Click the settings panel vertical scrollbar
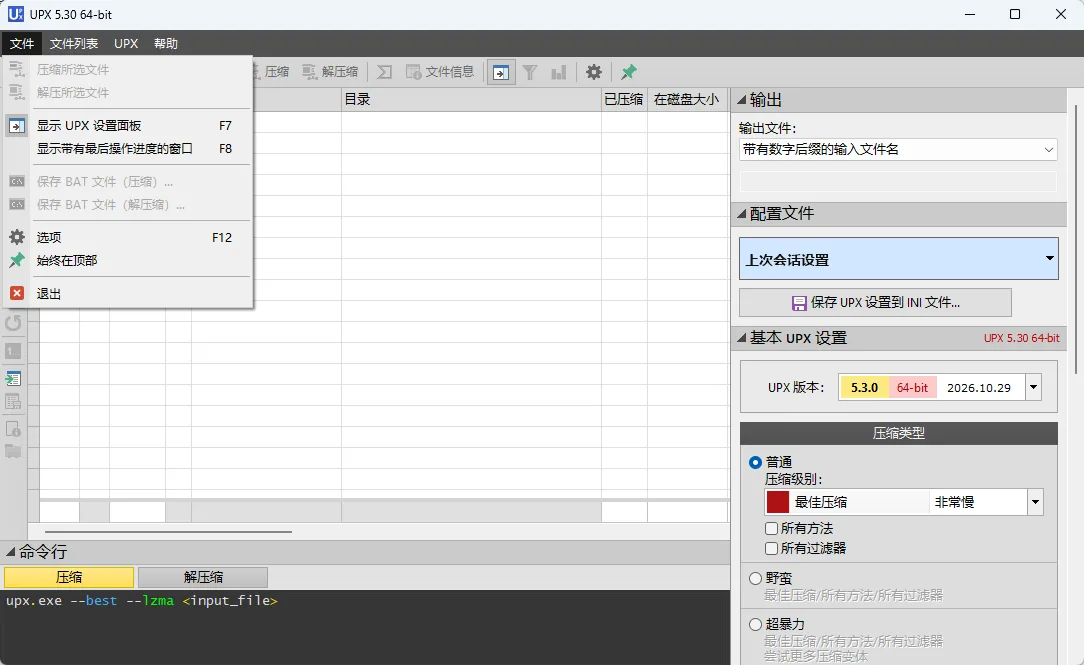Image resolution: width=1084 pixels, height=665 pixels. (x=1076, y=240)
